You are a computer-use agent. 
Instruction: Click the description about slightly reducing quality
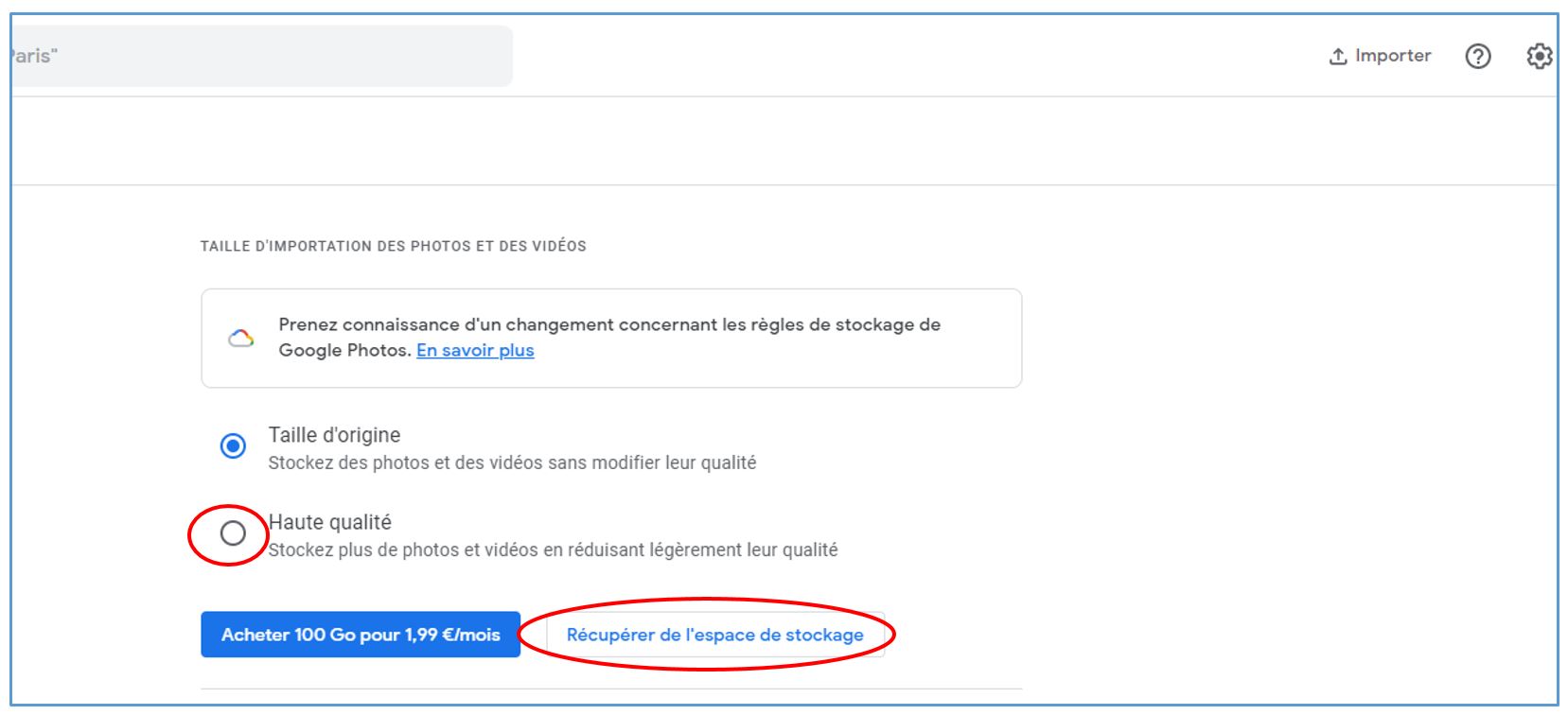click(x=553, y=549)
